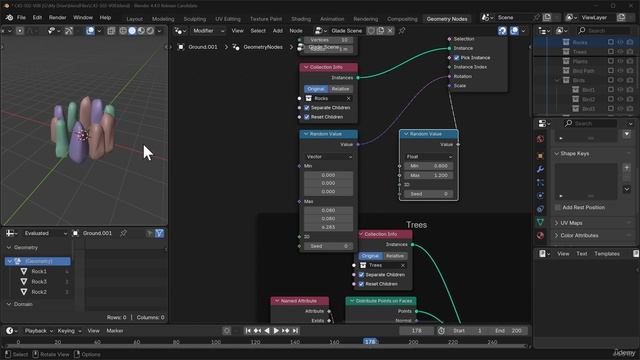Open the Evaluated dropdown in spreadsheet
This screenshot has width=640, height=360.
pyautogui.click(x=45, y=233)
